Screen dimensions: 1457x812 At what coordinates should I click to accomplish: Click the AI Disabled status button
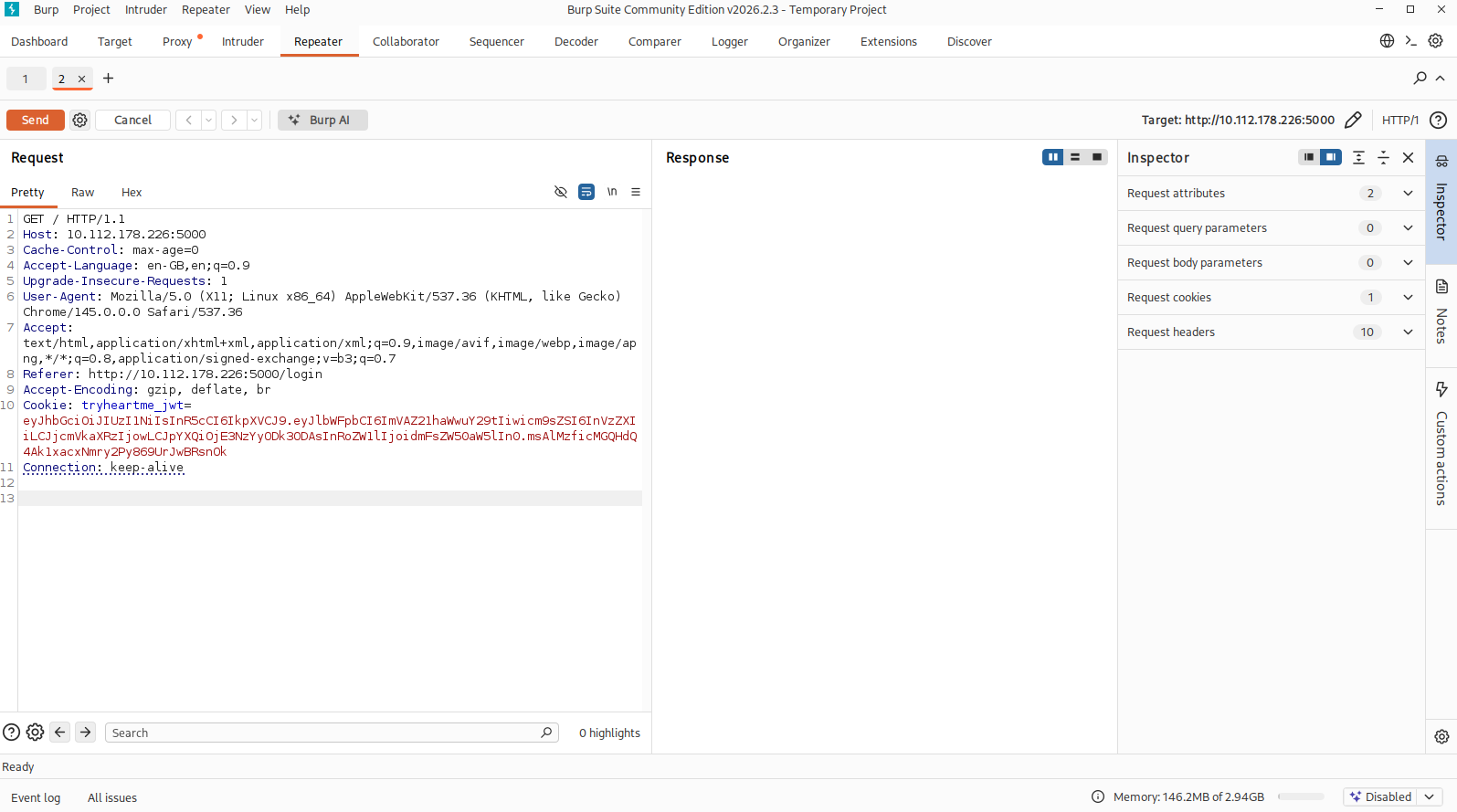click(1380, 796)
